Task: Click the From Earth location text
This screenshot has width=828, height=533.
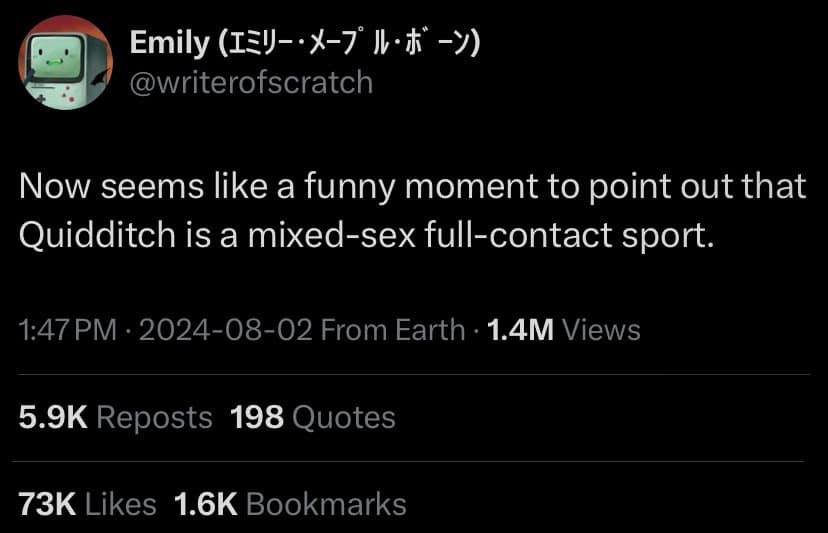Action: [391, 329]
